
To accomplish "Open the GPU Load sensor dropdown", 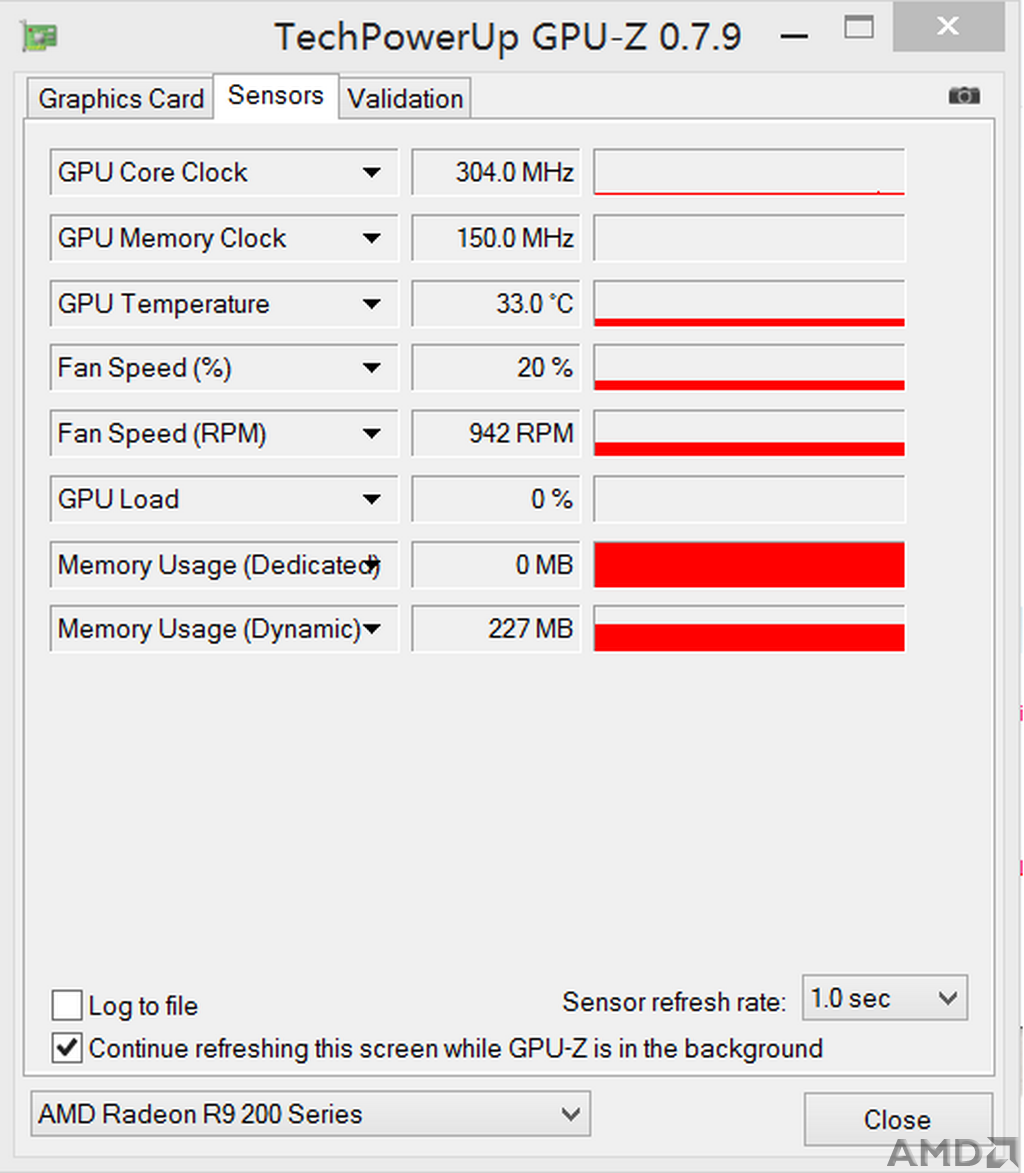I will 372,499.
